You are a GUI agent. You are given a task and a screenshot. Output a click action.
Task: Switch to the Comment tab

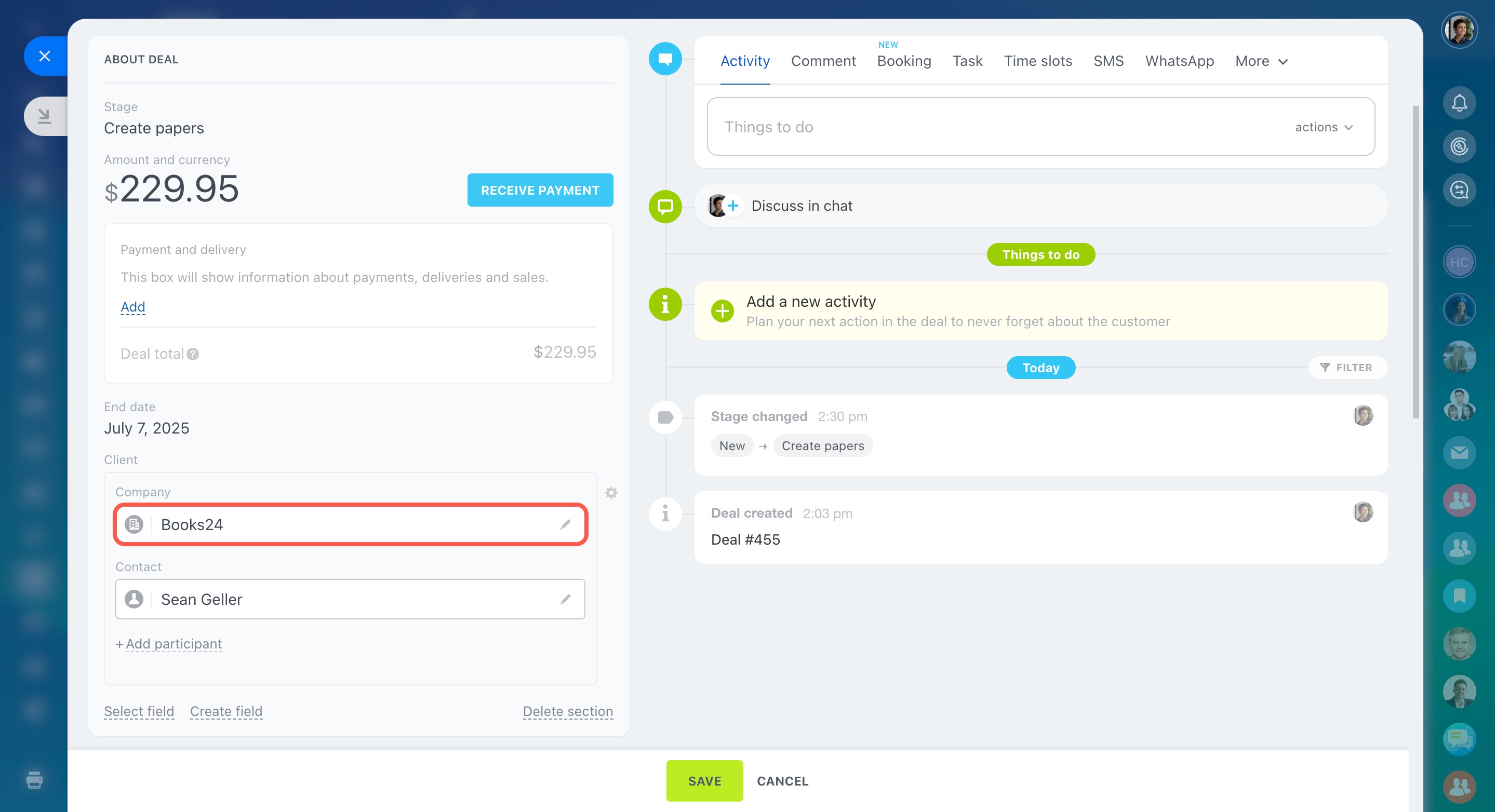(x=823, y=61)
